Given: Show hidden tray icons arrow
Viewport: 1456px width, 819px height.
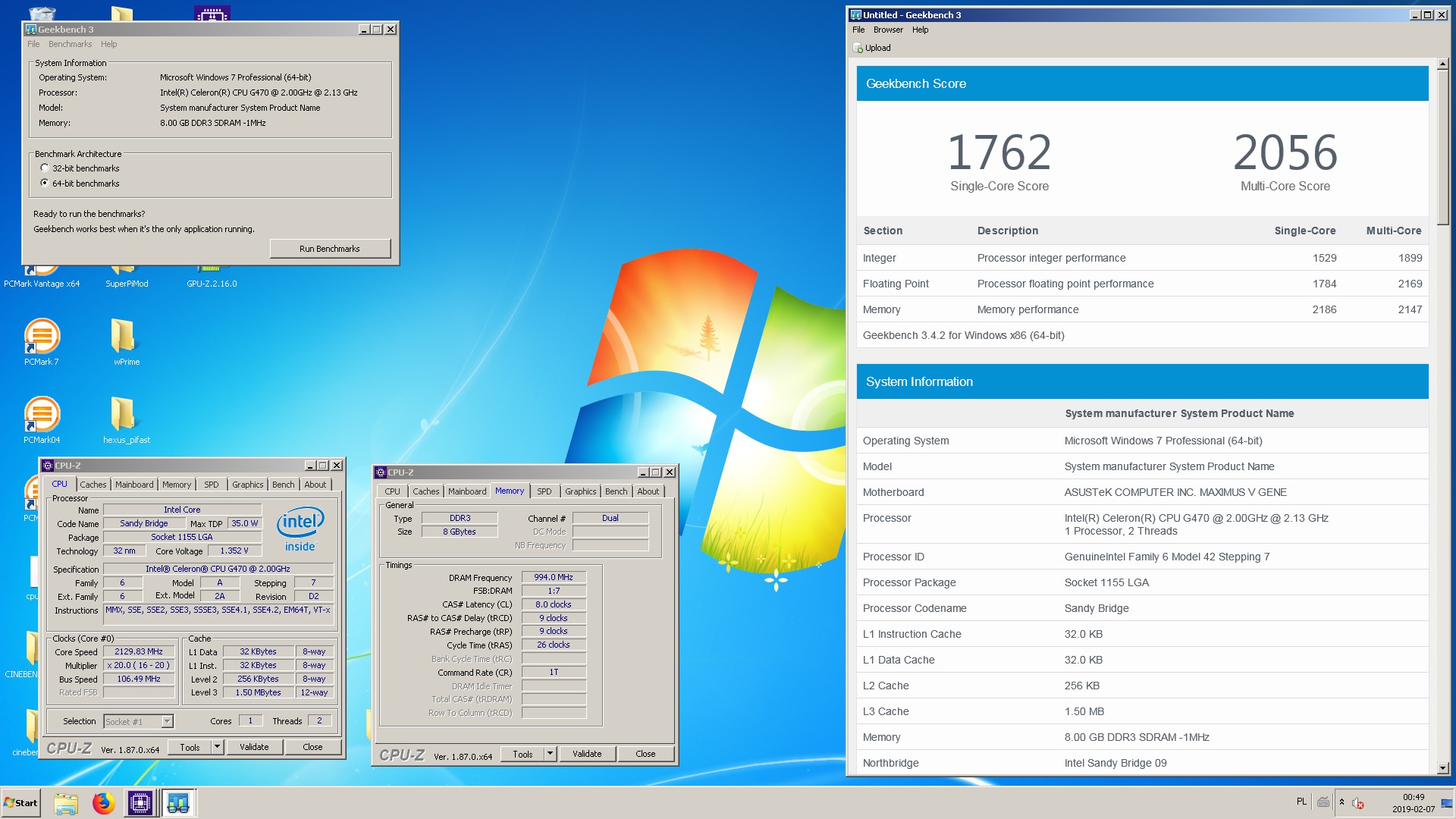Looking at the screenshot, I should (x=1341, y=802).
